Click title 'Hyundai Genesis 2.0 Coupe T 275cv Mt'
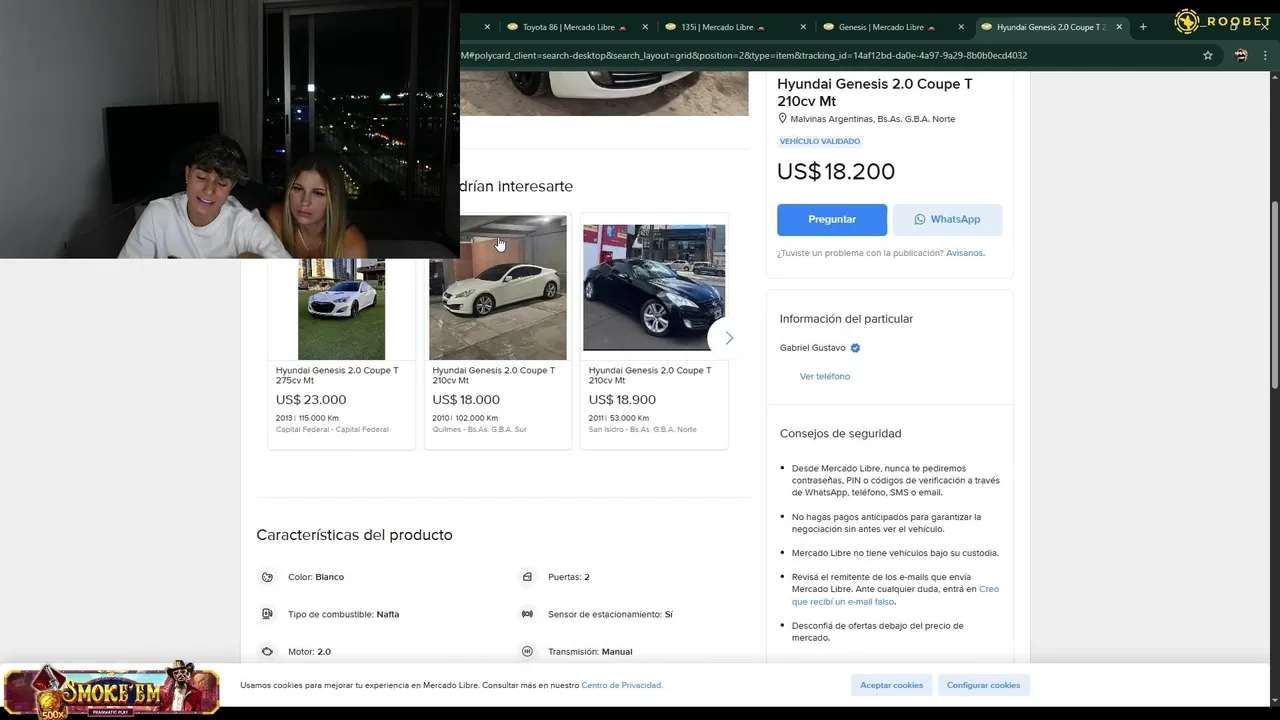Viewport: 1280px width, 720px height. click(x=337, y=375)
